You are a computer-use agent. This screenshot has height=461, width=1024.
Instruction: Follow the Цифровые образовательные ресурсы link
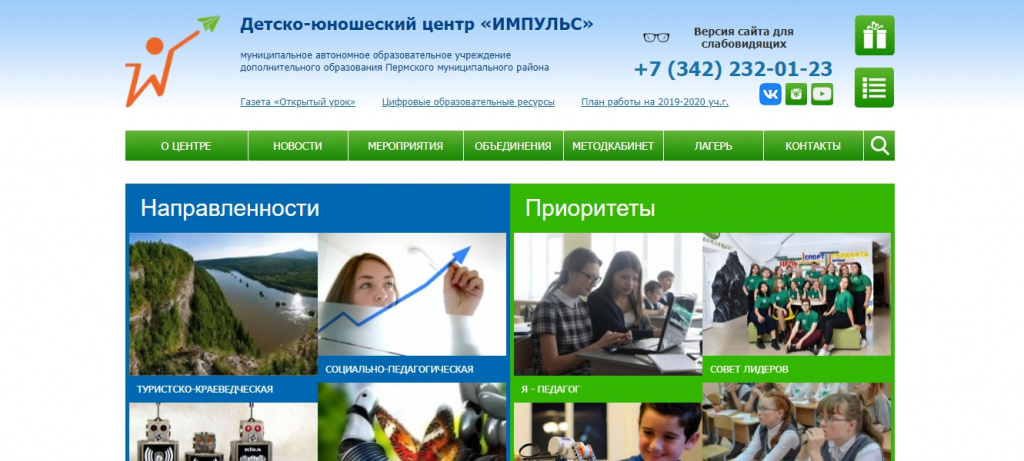click(x=468, y=102)
